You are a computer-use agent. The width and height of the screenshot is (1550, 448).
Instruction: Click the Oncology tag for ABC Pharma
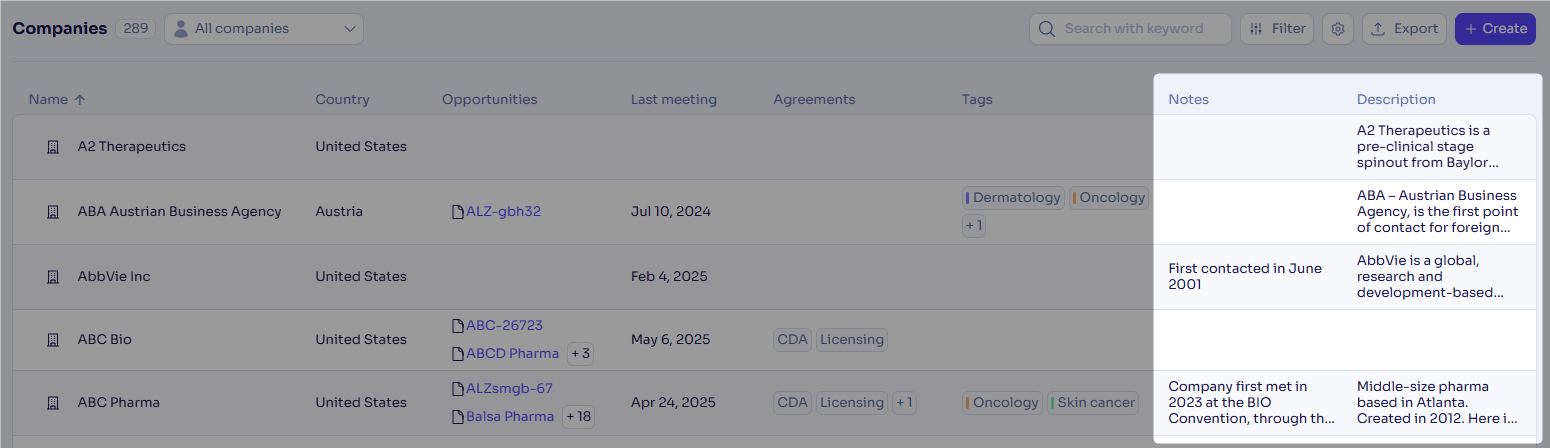click(x=1002, y=403)
